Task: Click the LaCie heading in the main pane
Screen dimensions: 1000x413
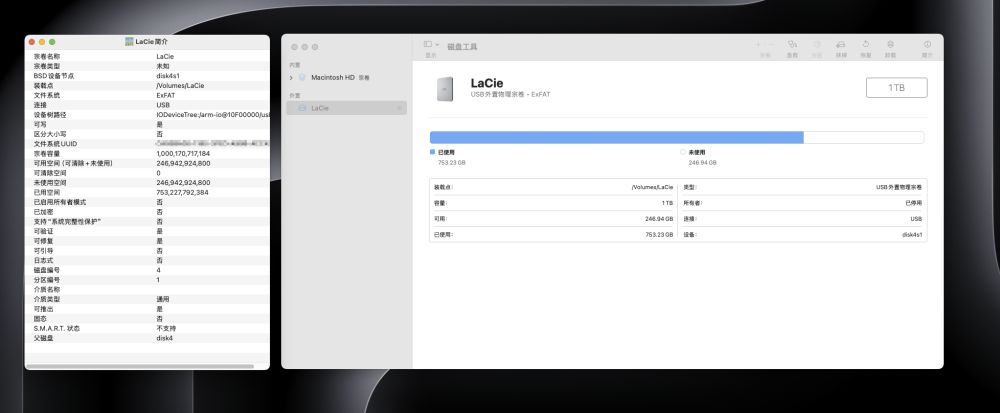Action: click(x=487, y=83)
